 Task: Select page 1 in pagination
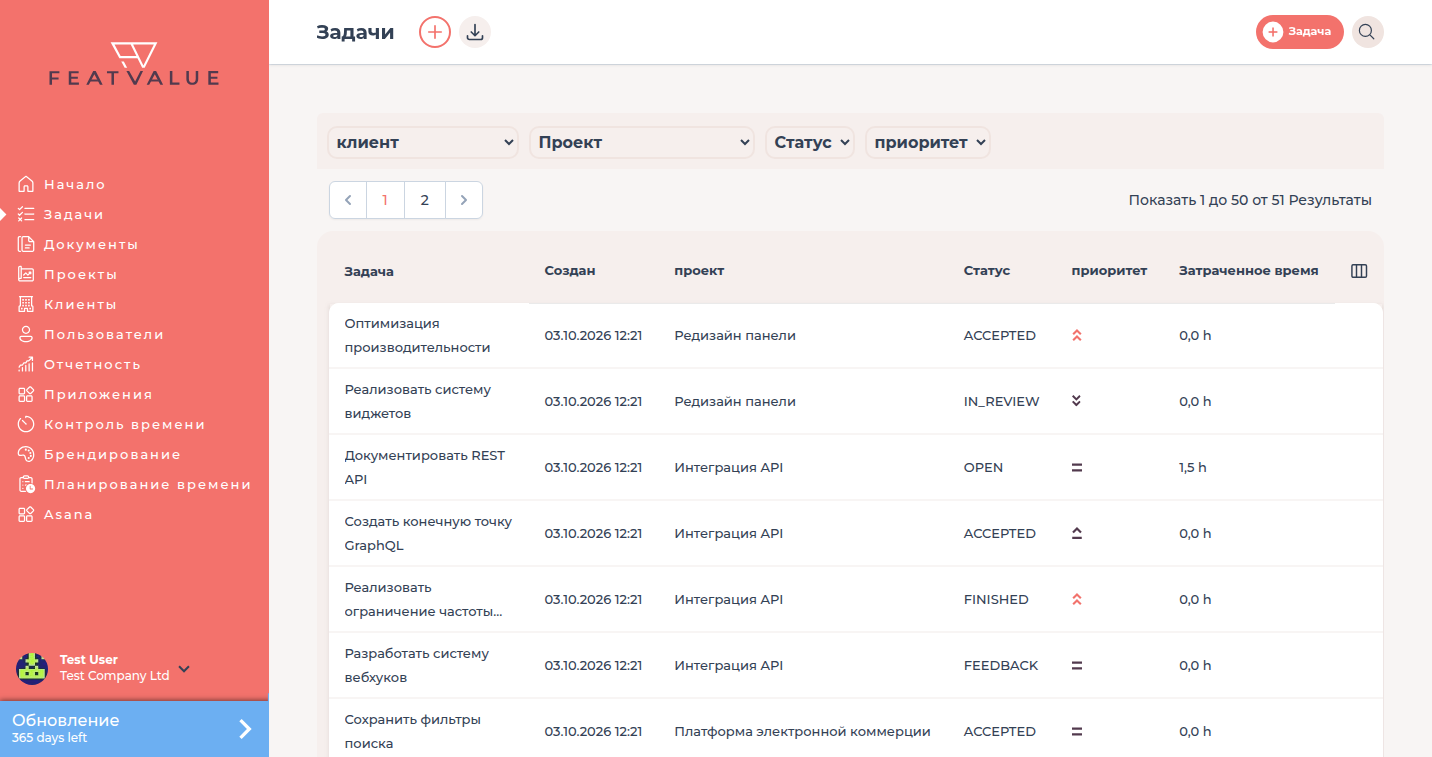coord(385,200)
